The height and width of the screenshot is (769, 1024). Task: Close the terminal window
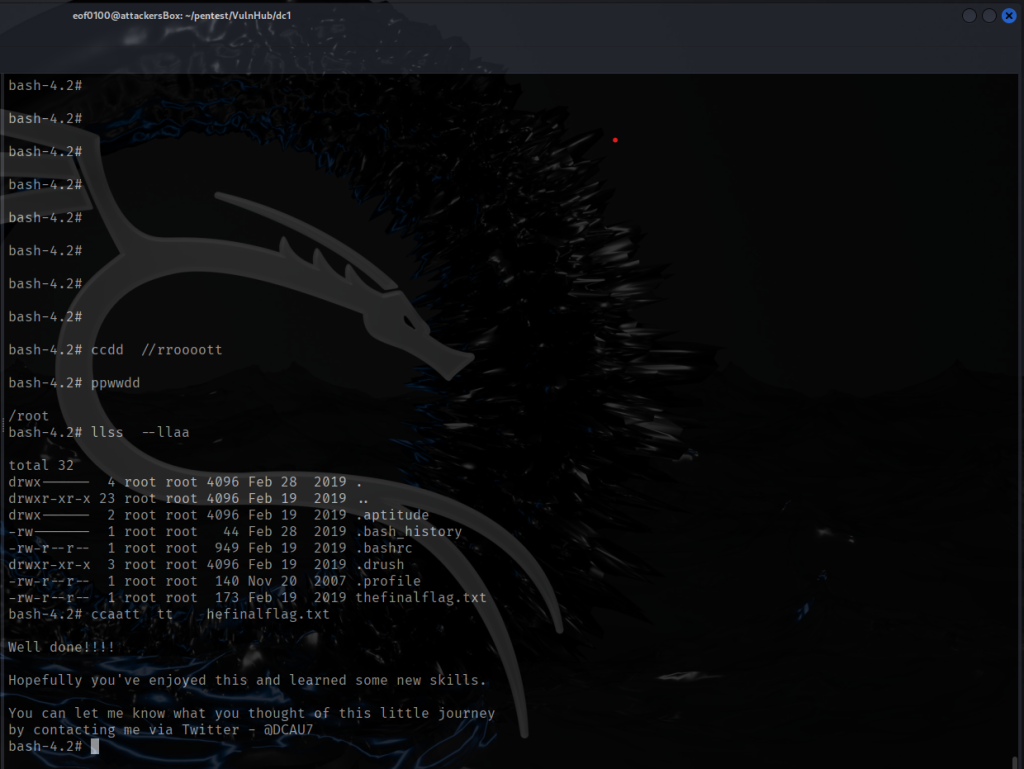(x=1009, y=16)
